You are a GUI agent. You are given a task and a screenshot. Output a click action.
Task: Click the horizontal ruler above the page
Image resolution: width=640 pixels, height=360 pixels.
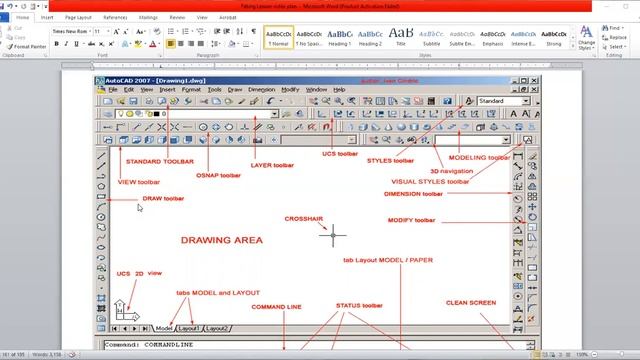coord(322,65)
